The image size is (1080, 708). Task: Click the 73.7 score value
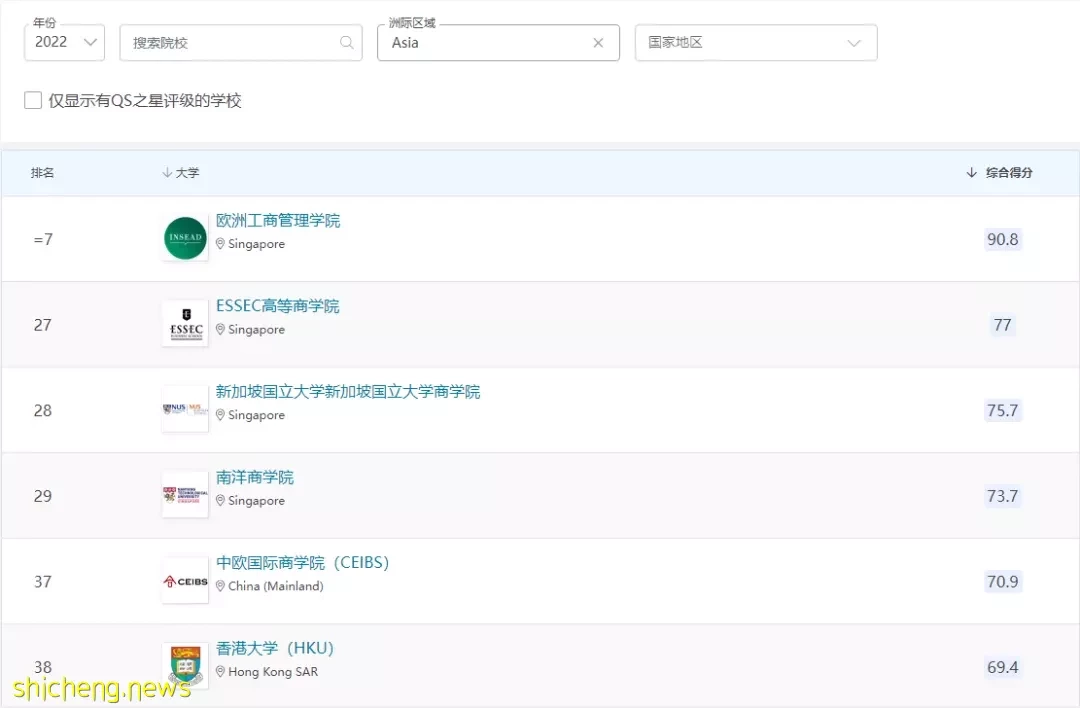(x=1002, y=496)
